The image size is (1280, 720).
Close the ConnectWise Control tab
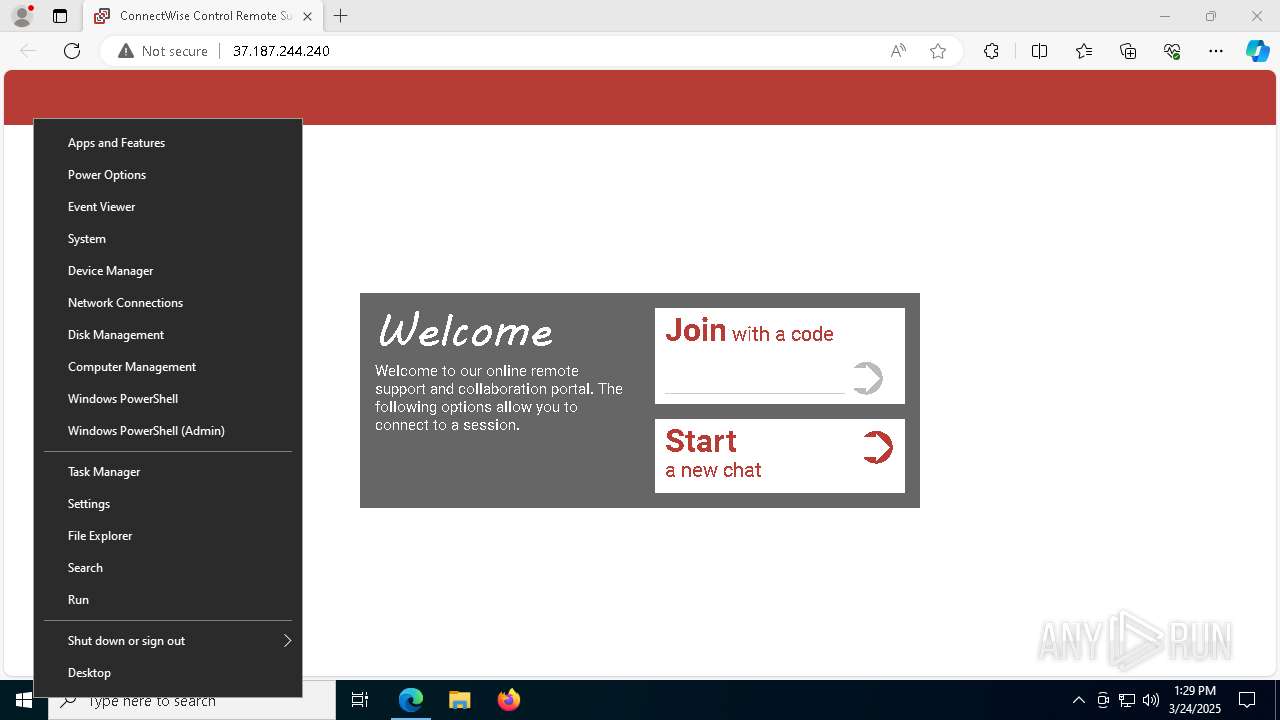point(307,16)
